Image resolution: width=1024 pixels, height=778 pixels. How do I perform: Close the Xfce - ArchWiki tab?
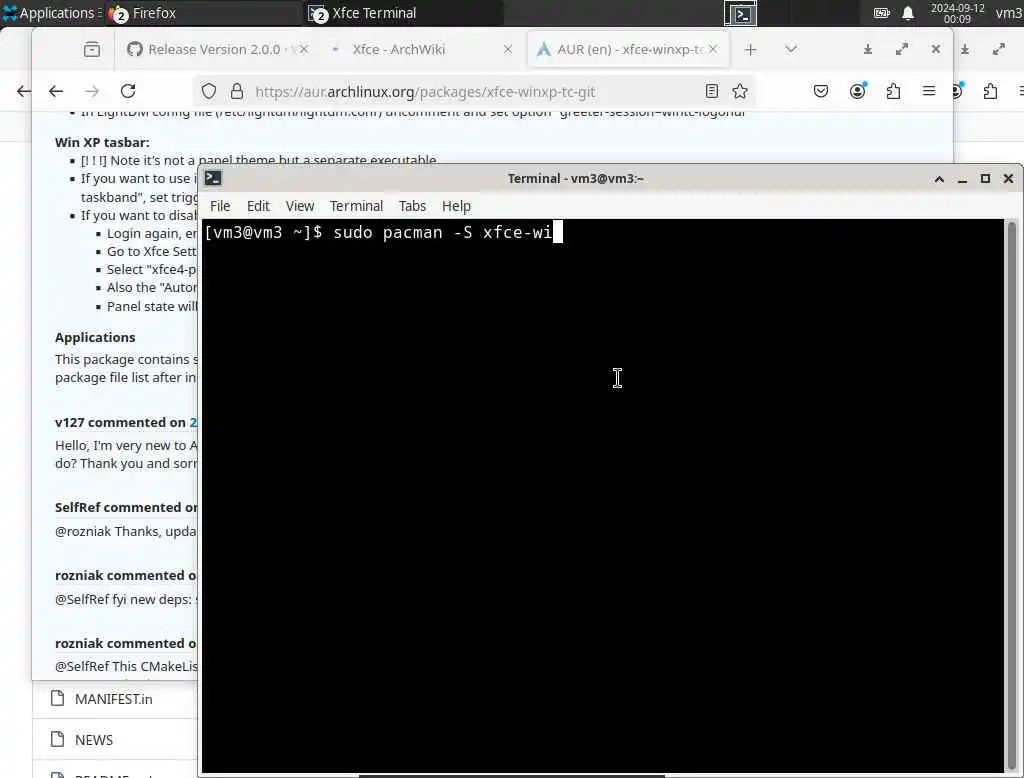click(507, 50)
